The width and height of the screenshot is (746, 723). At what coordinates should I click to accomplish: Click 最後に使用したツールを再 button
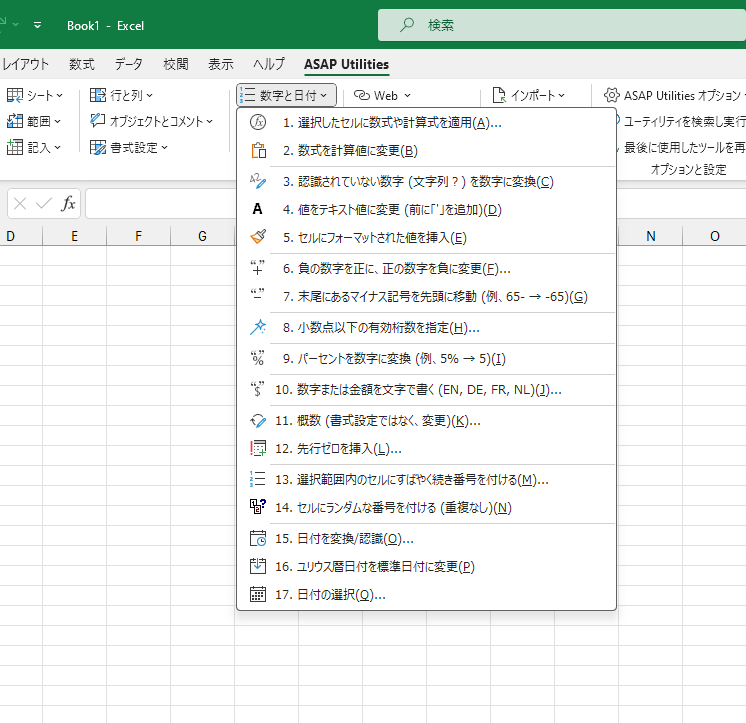(681, 147)
